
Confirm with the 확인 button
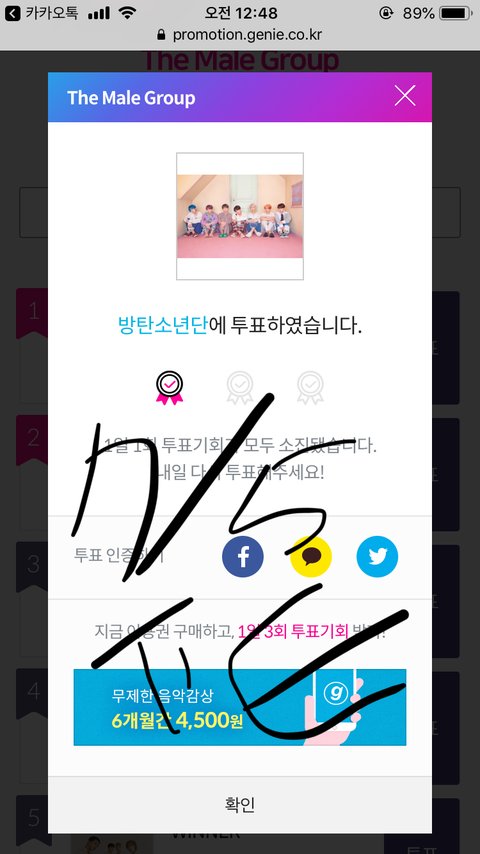240,804
